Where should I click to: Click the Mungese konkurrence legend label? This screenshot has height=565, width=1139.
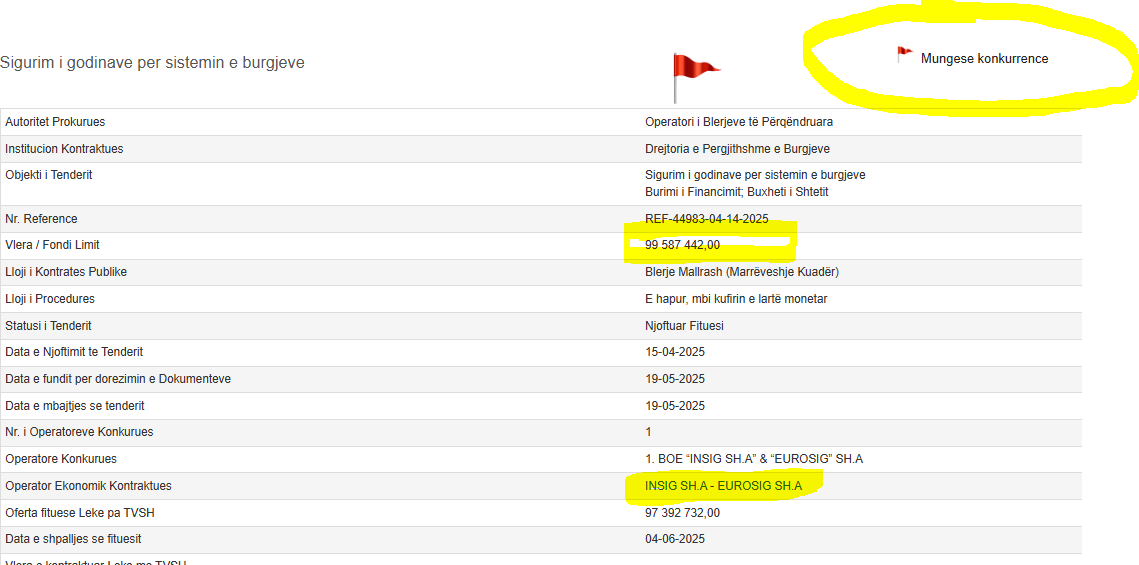click(x=984, y=59)
